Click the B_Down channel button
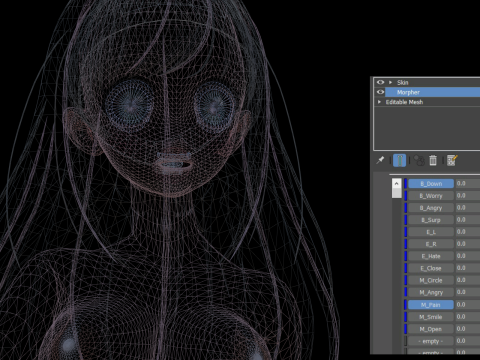Image resolution: width=480 pixels, height=360 pixels. 431,184
